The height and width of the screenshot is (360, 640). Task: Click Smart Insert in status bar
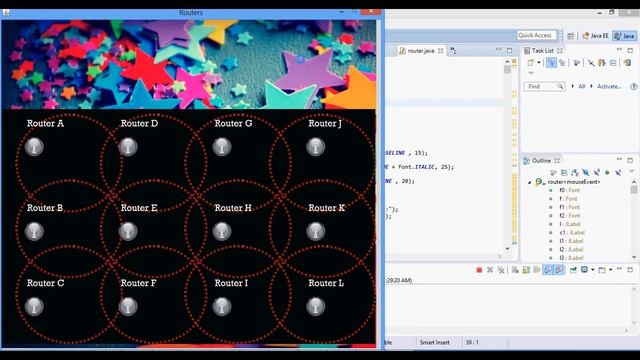[434, 342]
